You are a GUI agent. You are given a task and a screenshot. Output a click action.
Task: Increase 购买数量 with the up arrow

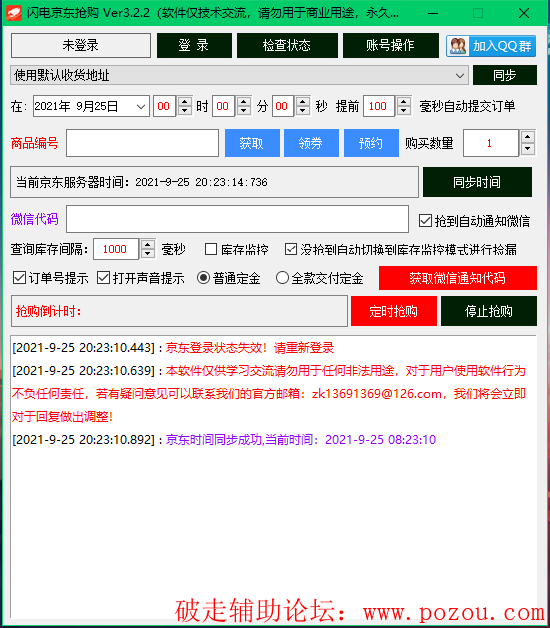point(528,137)
